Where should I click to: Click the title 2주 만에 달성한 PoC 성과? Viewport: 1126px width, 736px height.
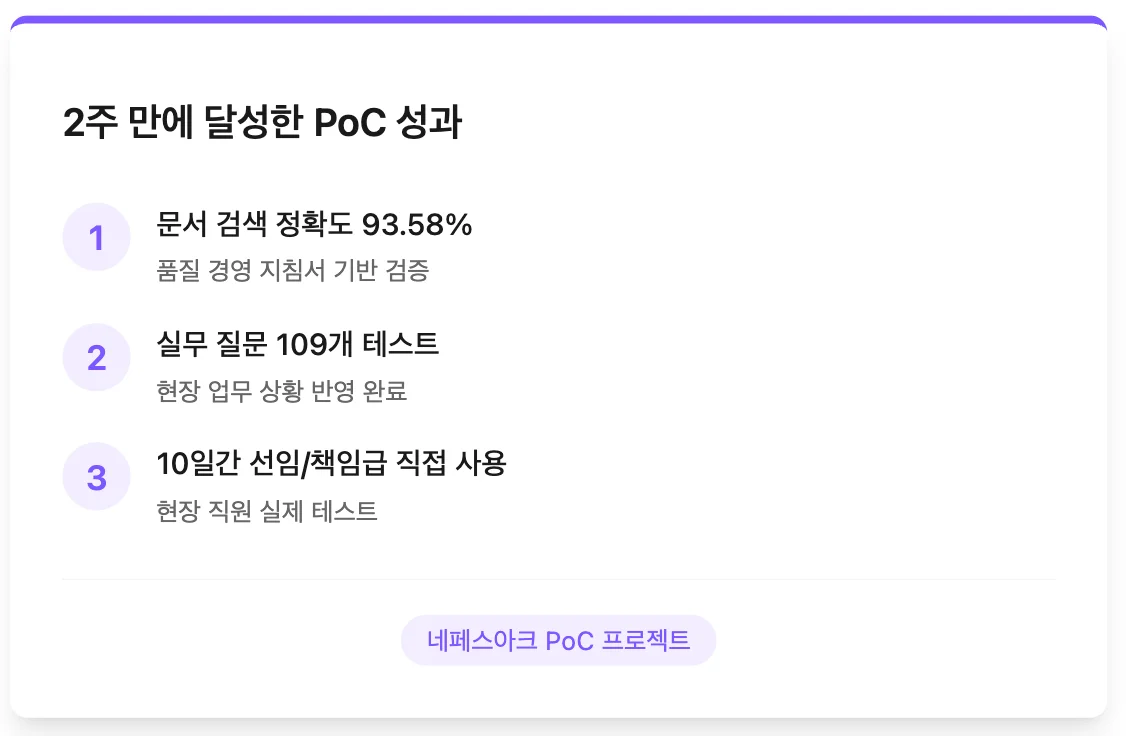[x=262, y=124]
